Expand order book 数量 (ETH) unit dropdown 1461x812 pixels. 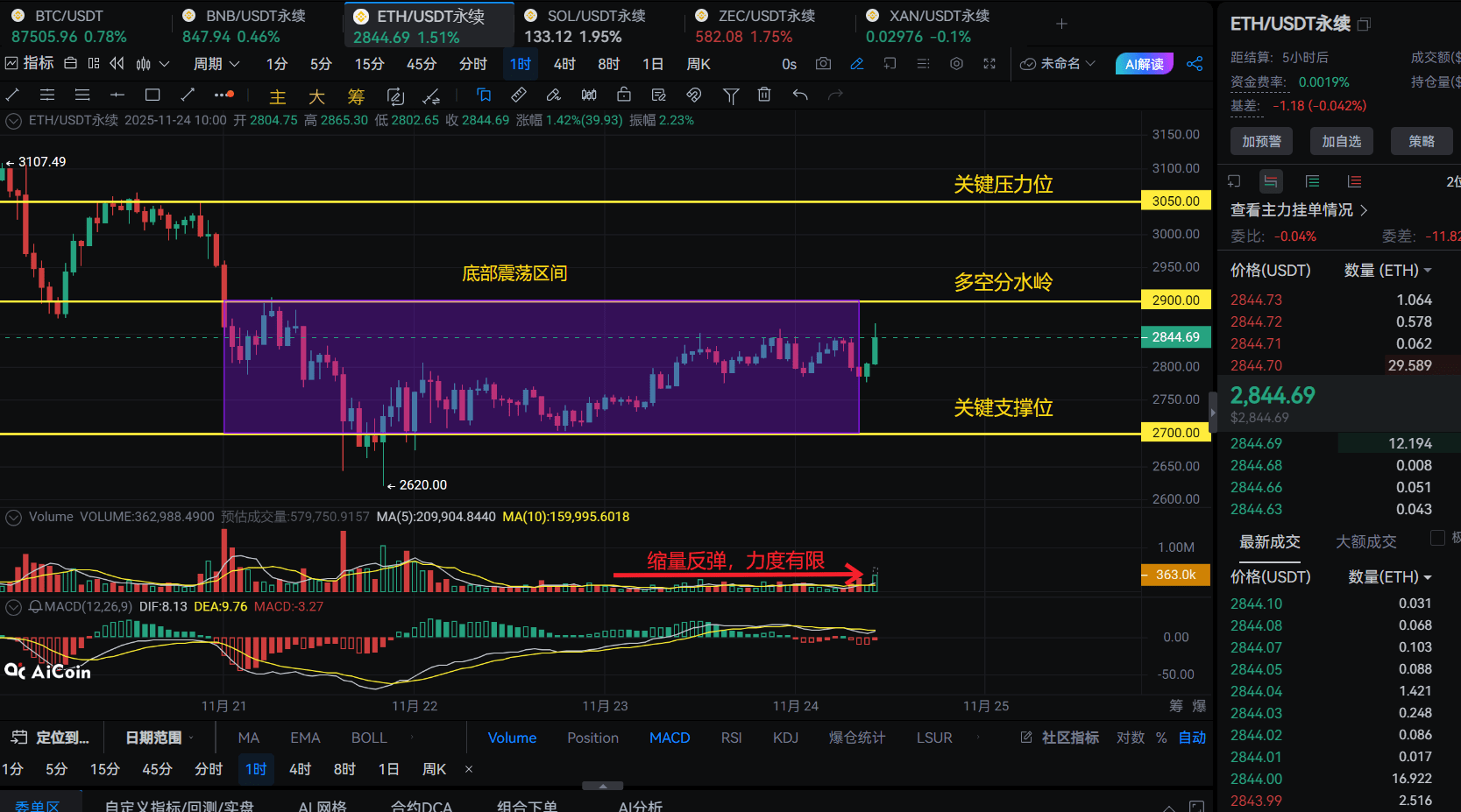pyautogui.click(x=1388, y=270)
